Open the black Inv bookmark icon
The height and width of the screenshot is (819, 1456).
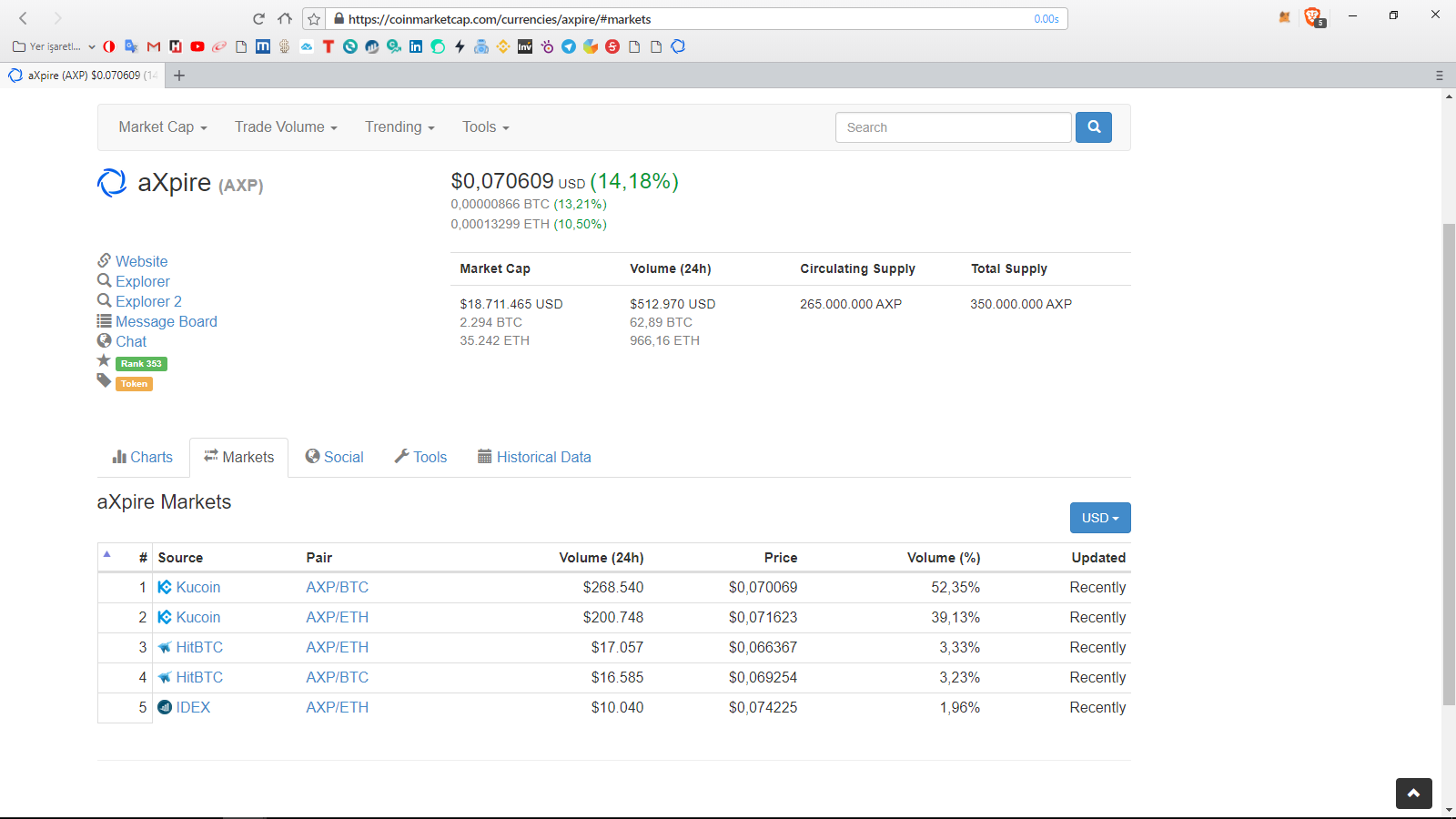tap(525, 46)
